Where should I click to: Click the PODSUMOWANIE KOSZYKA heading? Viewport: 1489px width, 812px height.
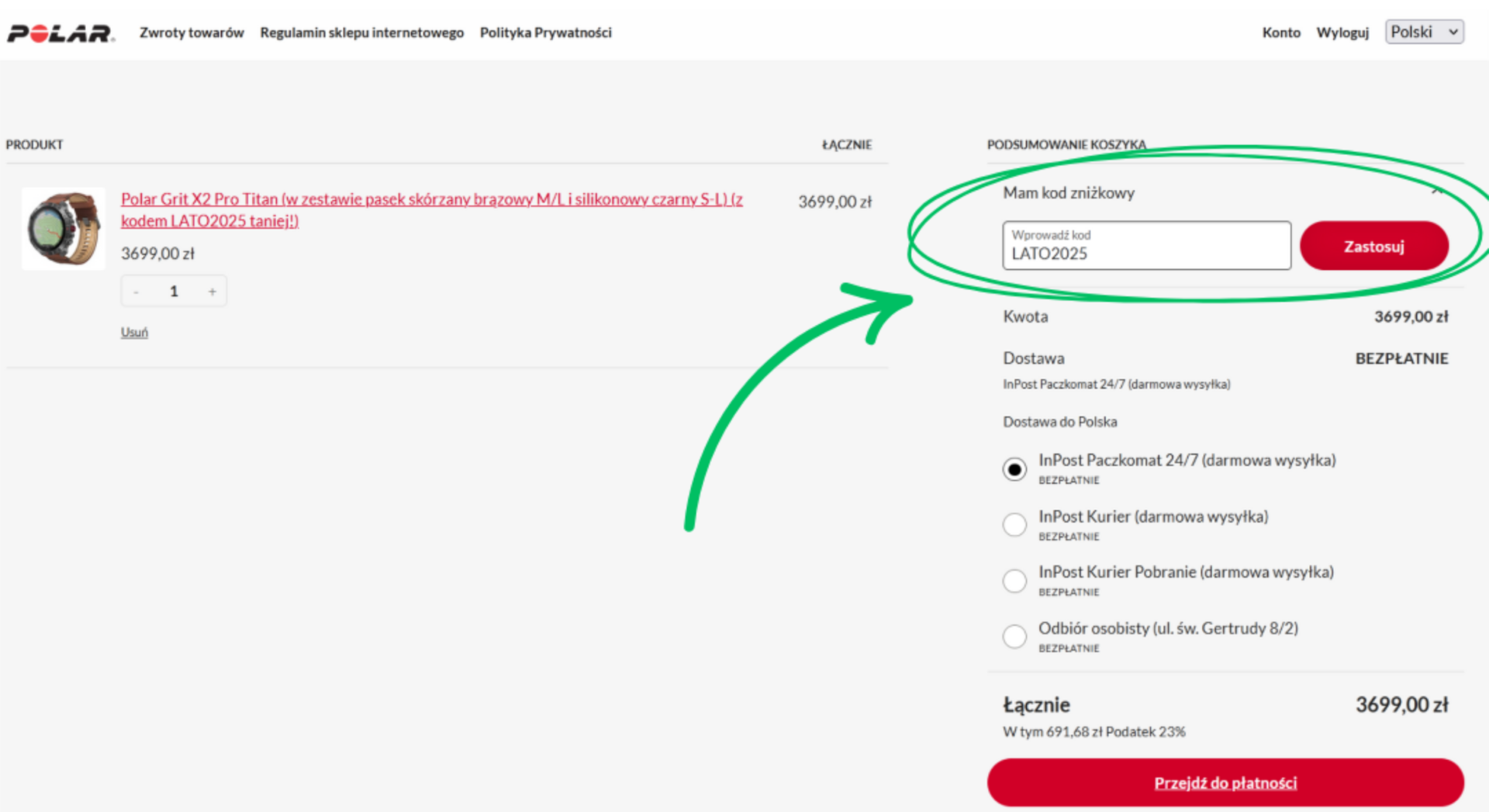tap(1066, 144)
